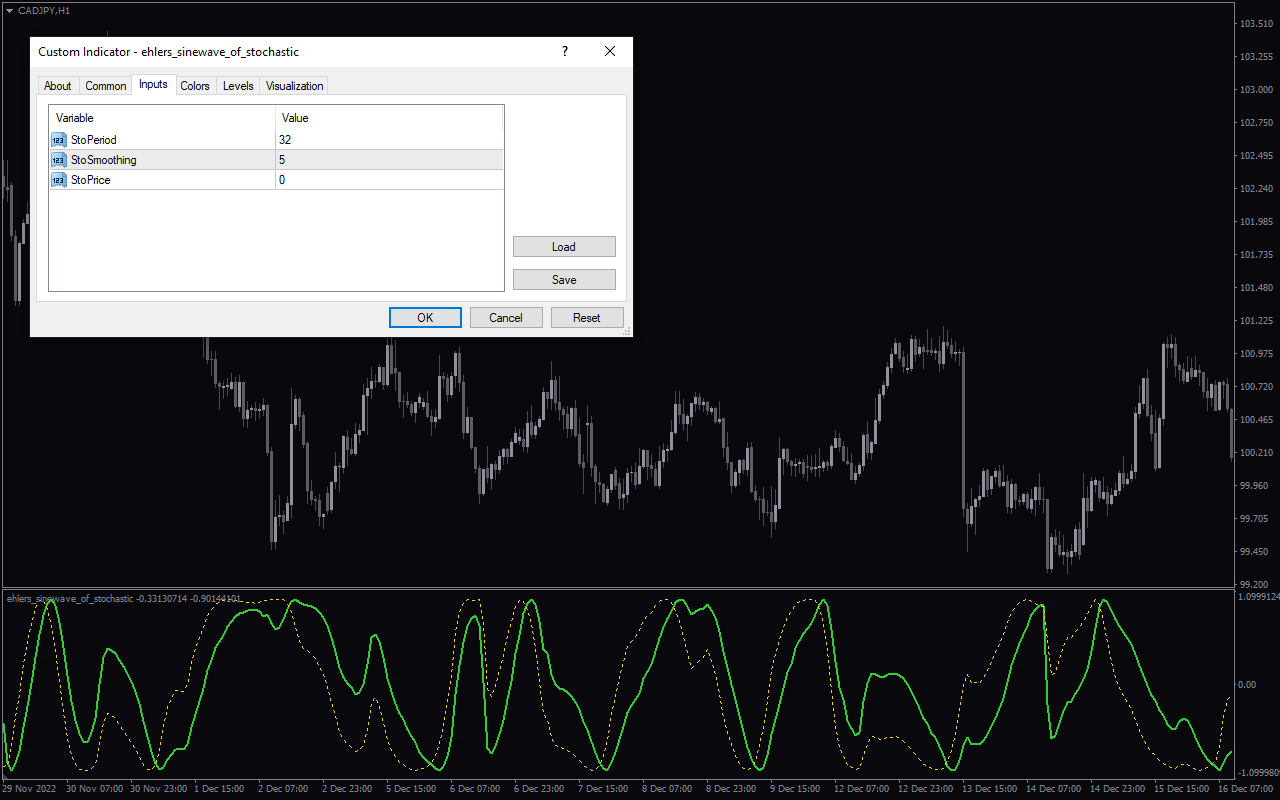The image size is (1280, 800).
Task: Confirm the dialog with OK
Action: tap(425, 318)
